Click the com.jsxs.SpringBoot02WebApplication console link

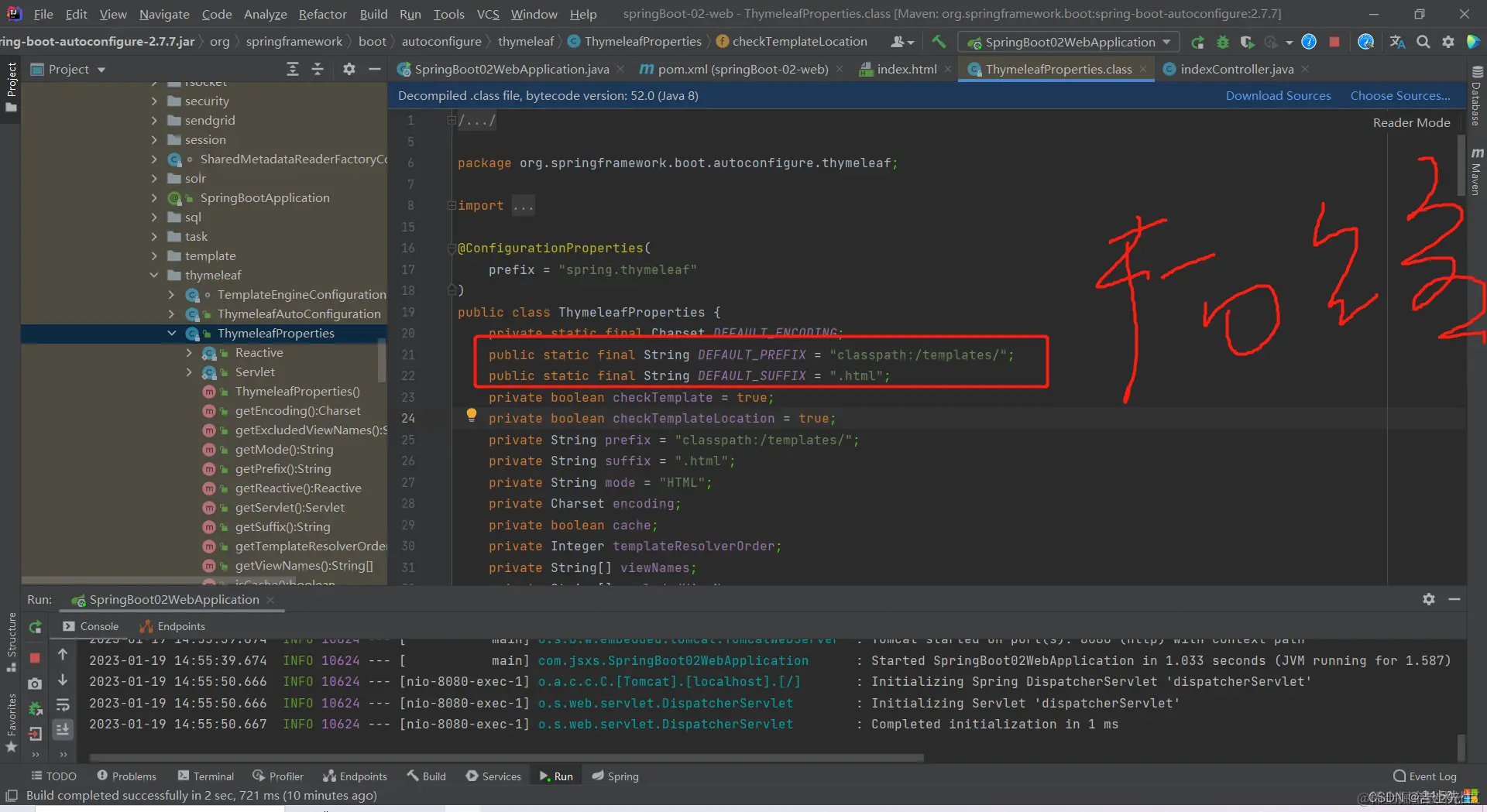click(x=673, y=660)
